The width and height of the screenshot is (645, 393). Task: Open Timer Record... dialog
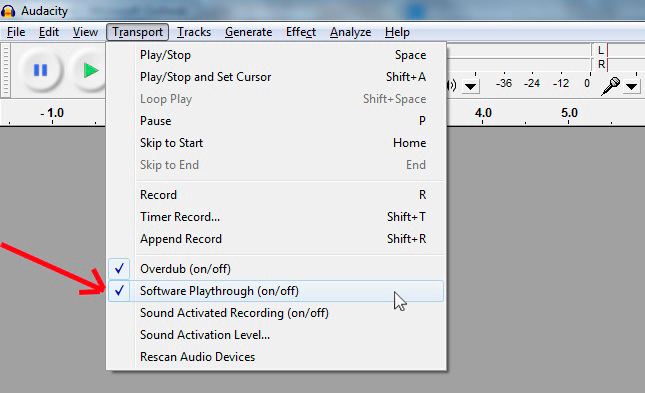click(276, 217)
